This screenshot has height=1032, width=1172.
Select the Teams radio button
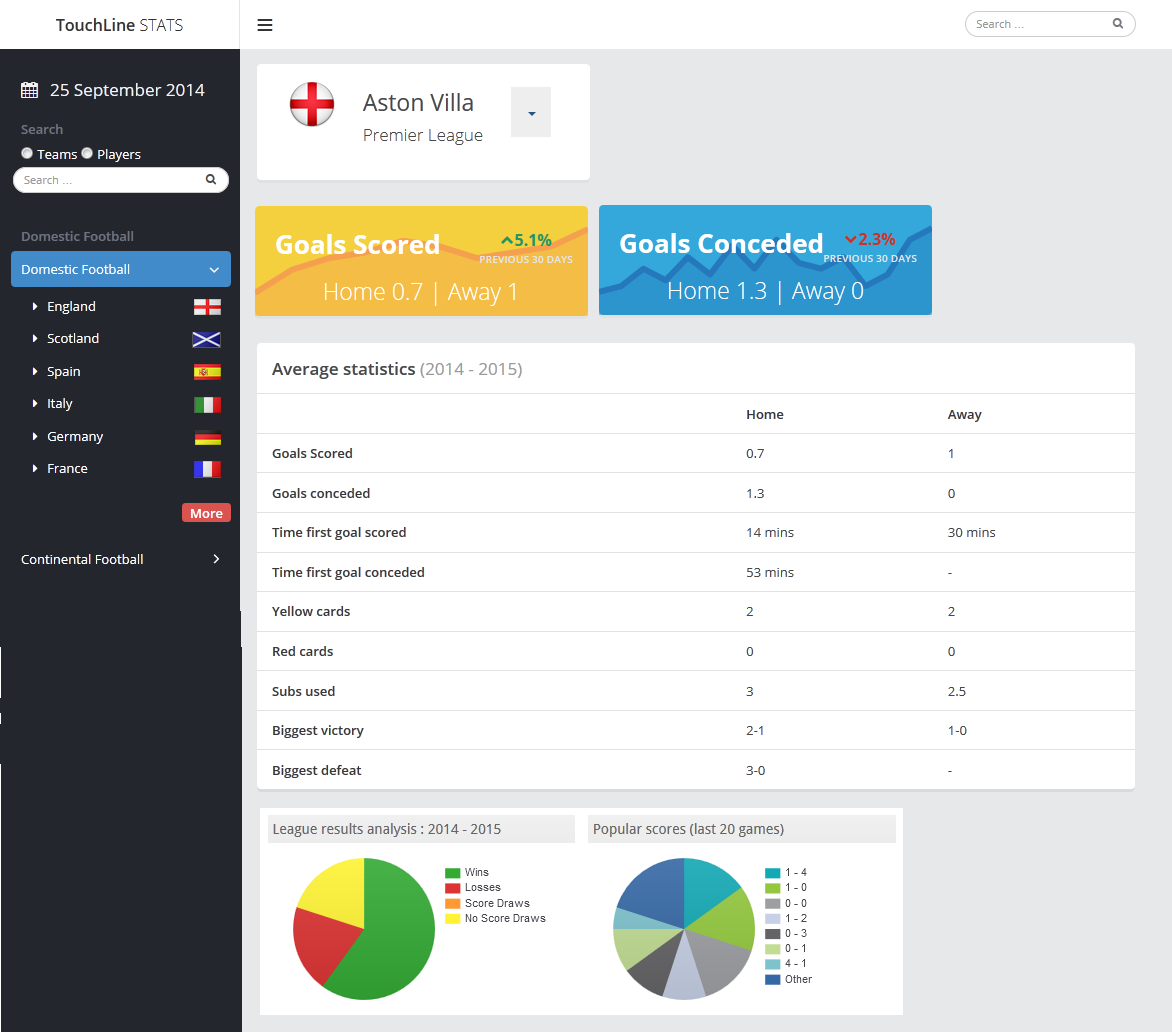pyautogui.click(x=27, y=153)
